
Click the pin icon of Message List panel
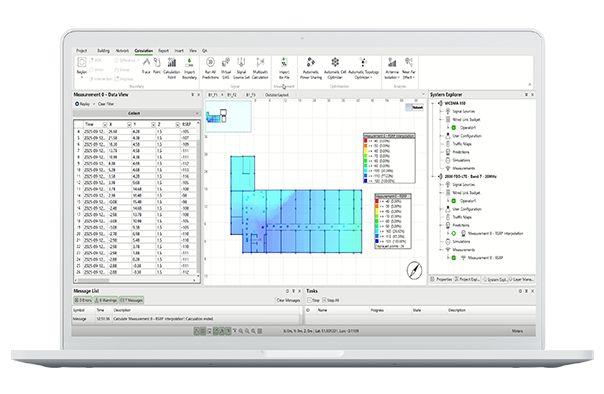click(294, 291)
